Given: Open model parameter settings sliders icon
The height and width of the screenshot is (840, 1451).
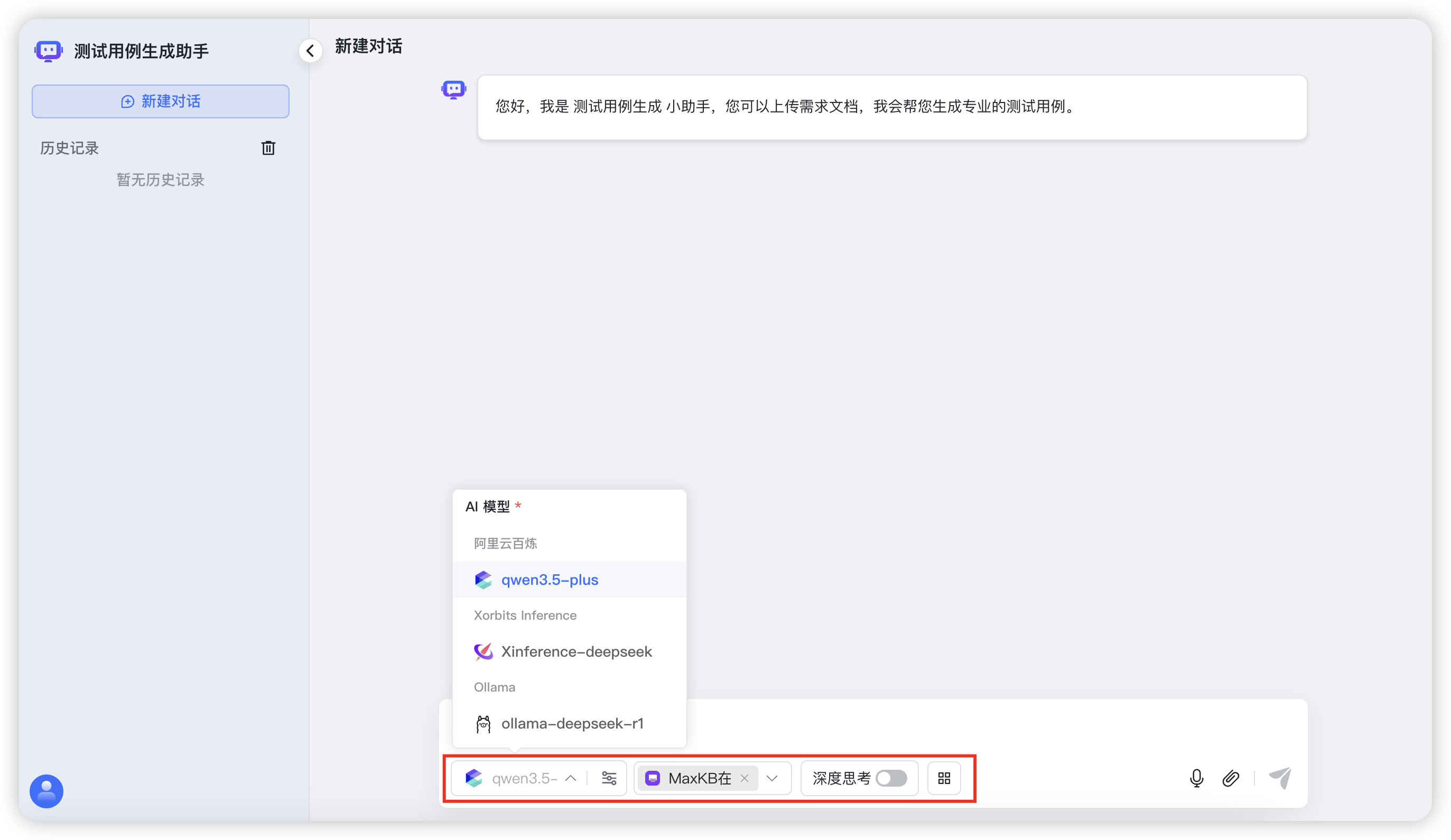Looking at the screenshot, I should pyautogui.click(x=609, y=778).
